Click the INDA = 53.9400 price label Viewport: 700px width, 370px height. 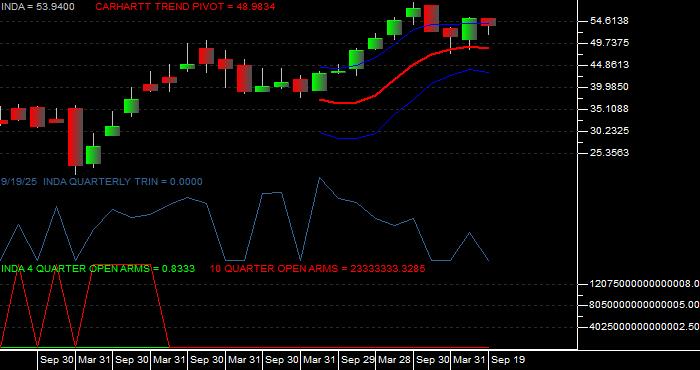[38, 7]
